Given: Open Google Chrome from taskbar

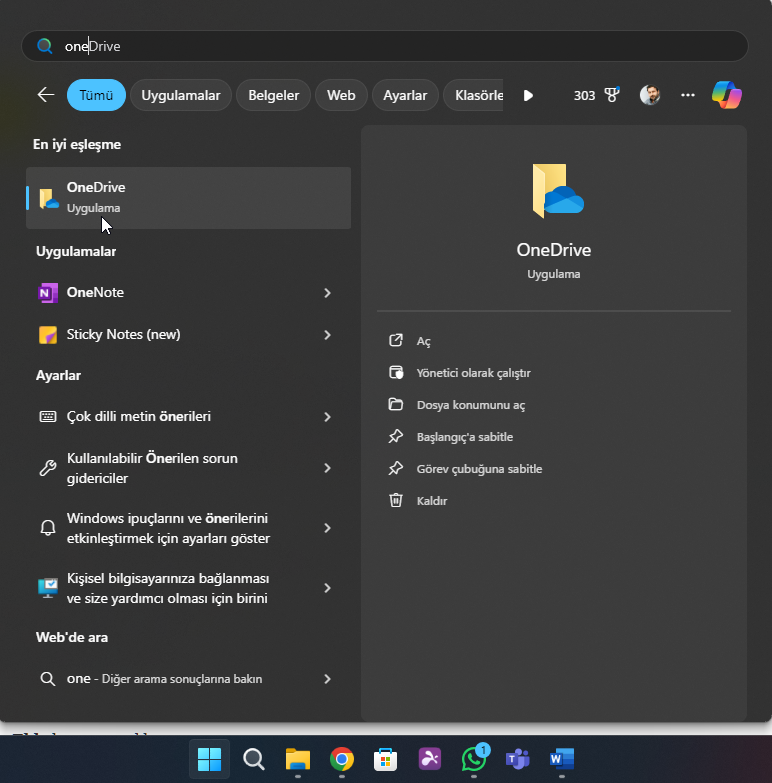Looking at the screenshot, I should [342, 760].
